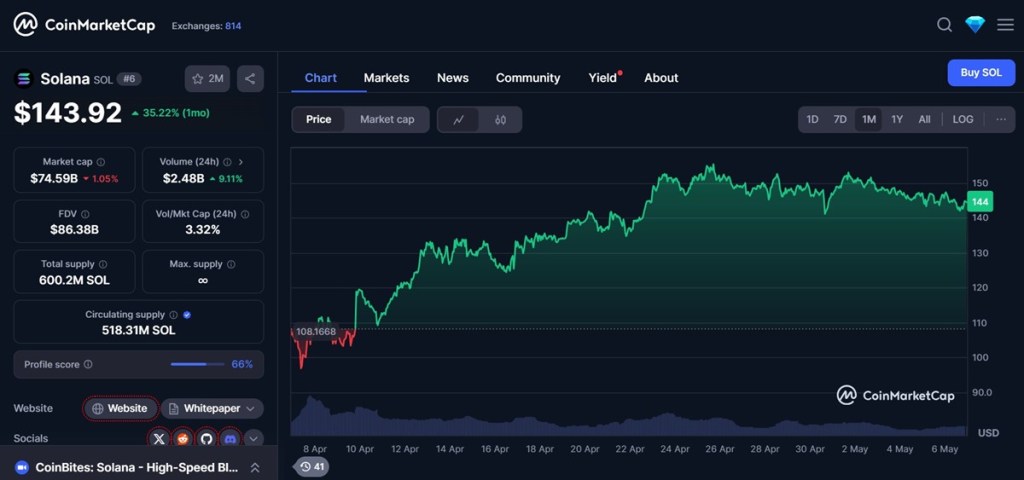Add Solana to watchlist via star button
1024x480 pixels.
[208, 79]
